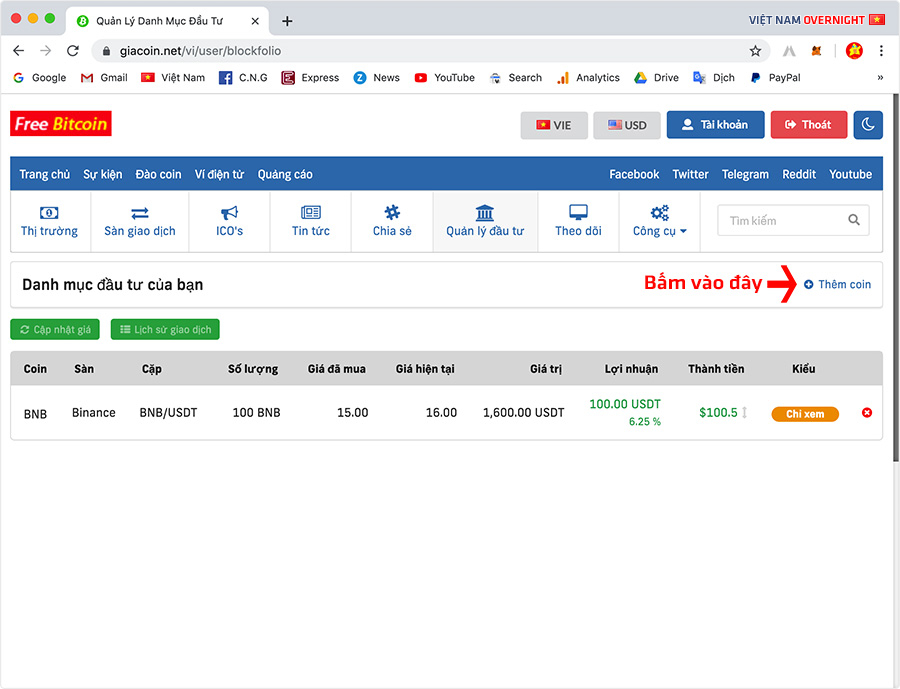This screenshot has width=900, height=689.
Task: Switch language using the VIE button
Action: 554,125
